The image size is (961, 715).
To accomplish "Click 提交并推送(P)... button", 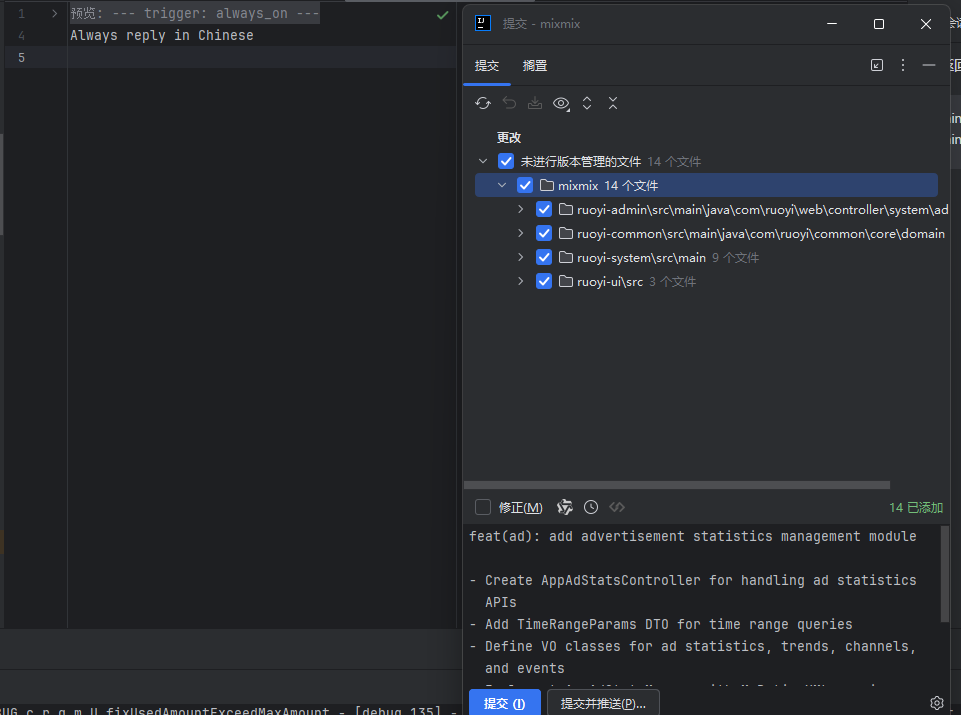I will 603,703.
